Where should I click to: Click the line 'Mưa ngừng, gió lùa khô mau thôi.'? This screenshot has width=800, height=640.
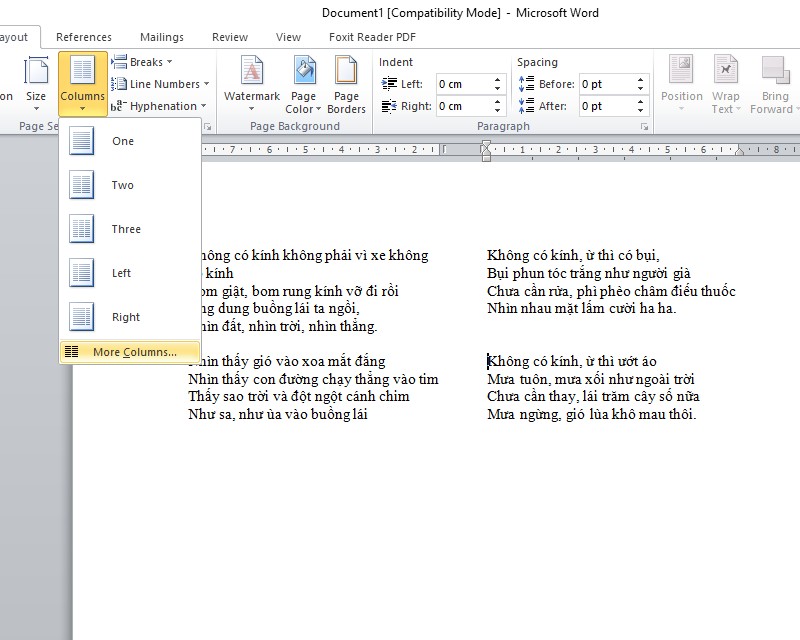[592, 414]
